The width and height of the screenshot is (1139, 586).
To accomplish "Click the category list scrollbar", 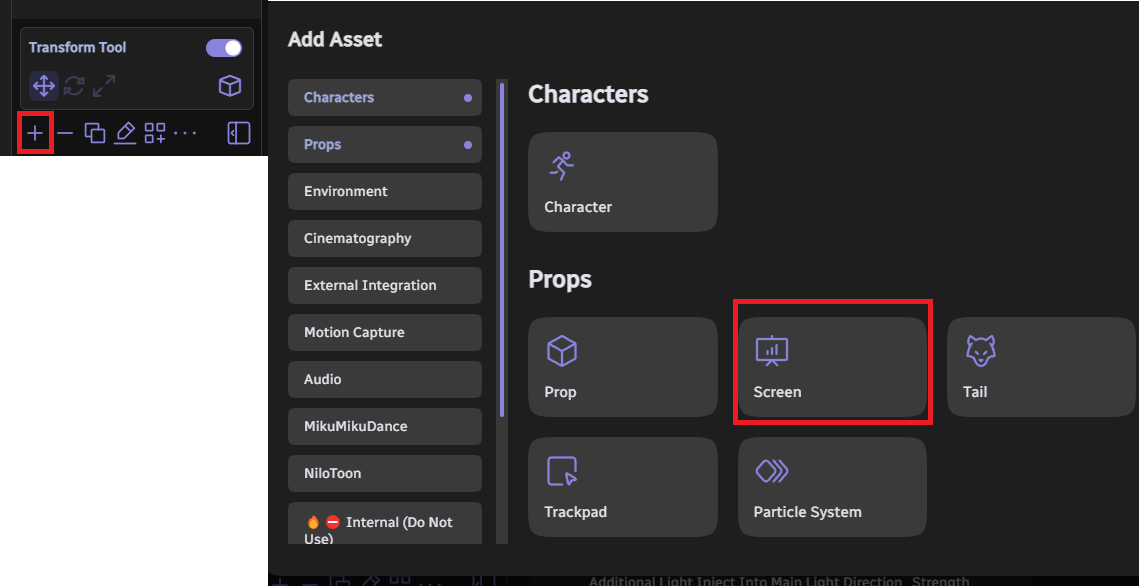I will pos(502,250).
